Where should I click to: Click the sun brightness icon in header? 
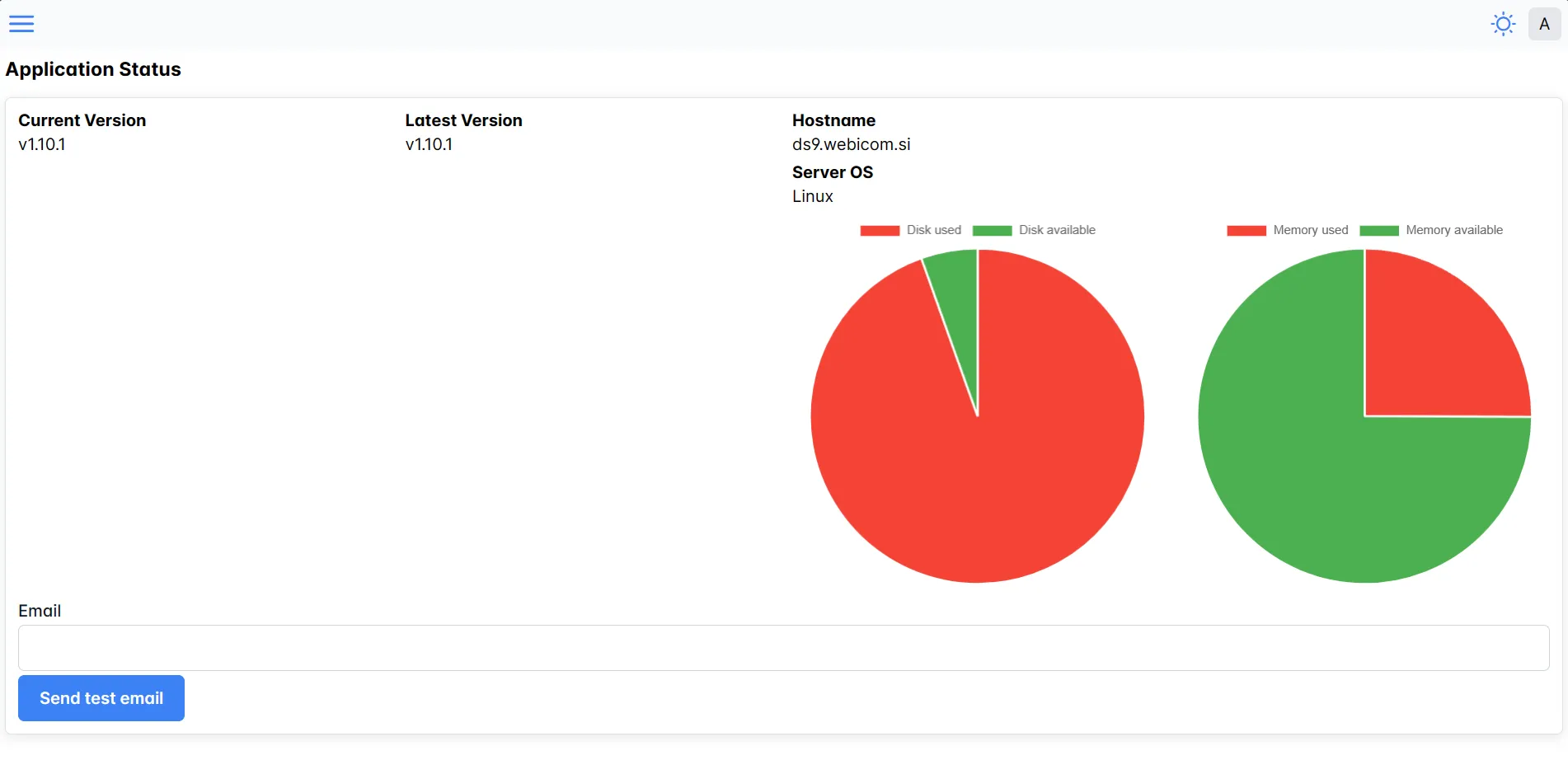pos(1502,23)
